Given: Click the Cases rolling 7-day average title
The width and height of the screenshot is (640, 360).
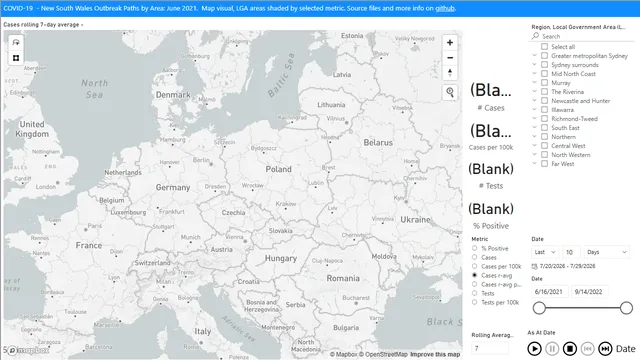Looking at the screenshot, I should click(x=42, y=24).
